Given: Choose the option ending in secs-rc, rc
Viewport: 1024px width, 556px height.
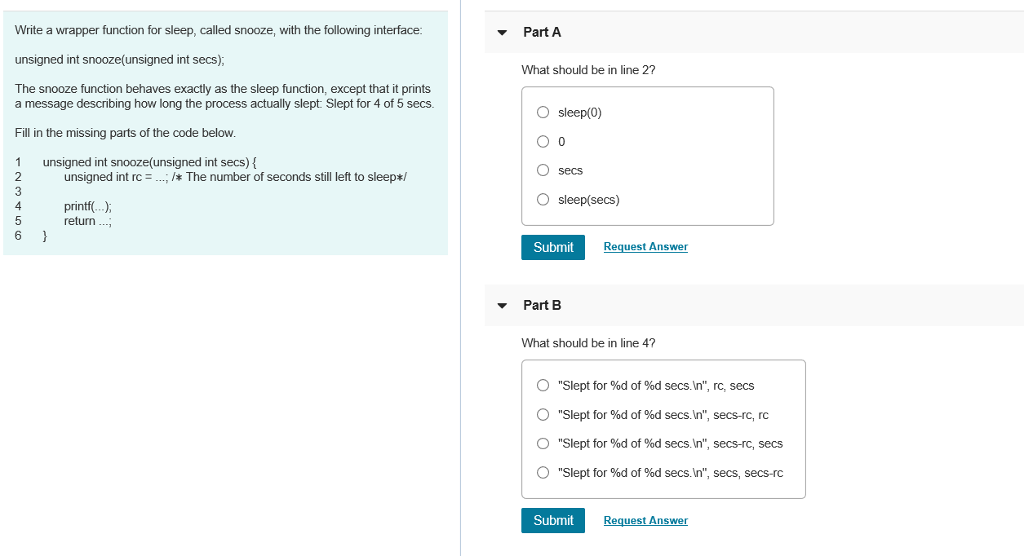Looking at the screenshot, I should point(543,415).
